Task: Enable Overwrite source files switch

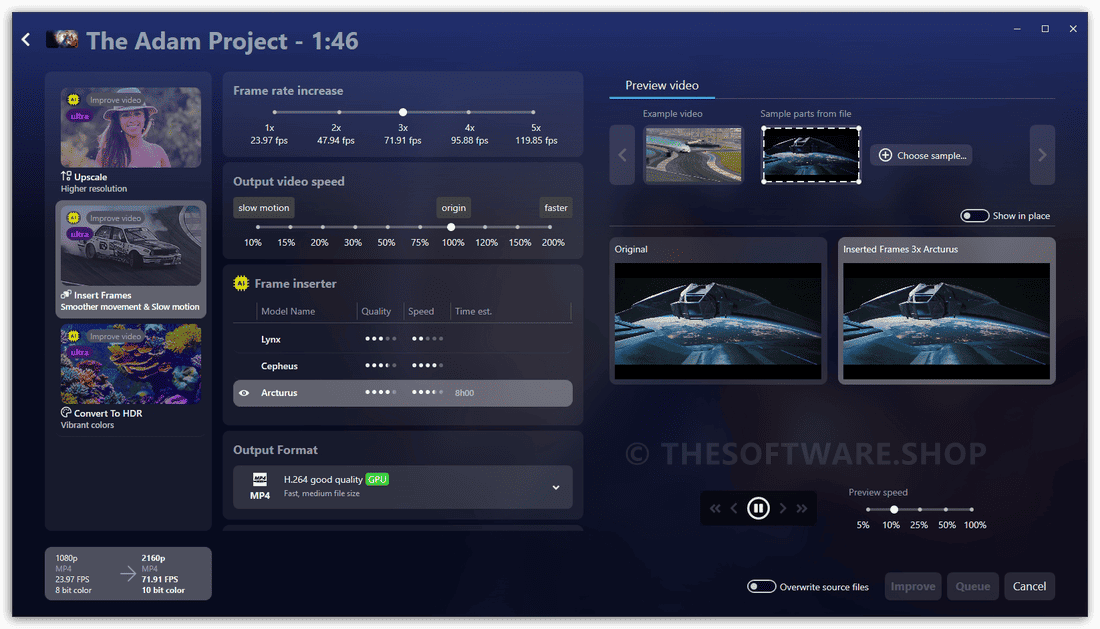Action: 761,586
